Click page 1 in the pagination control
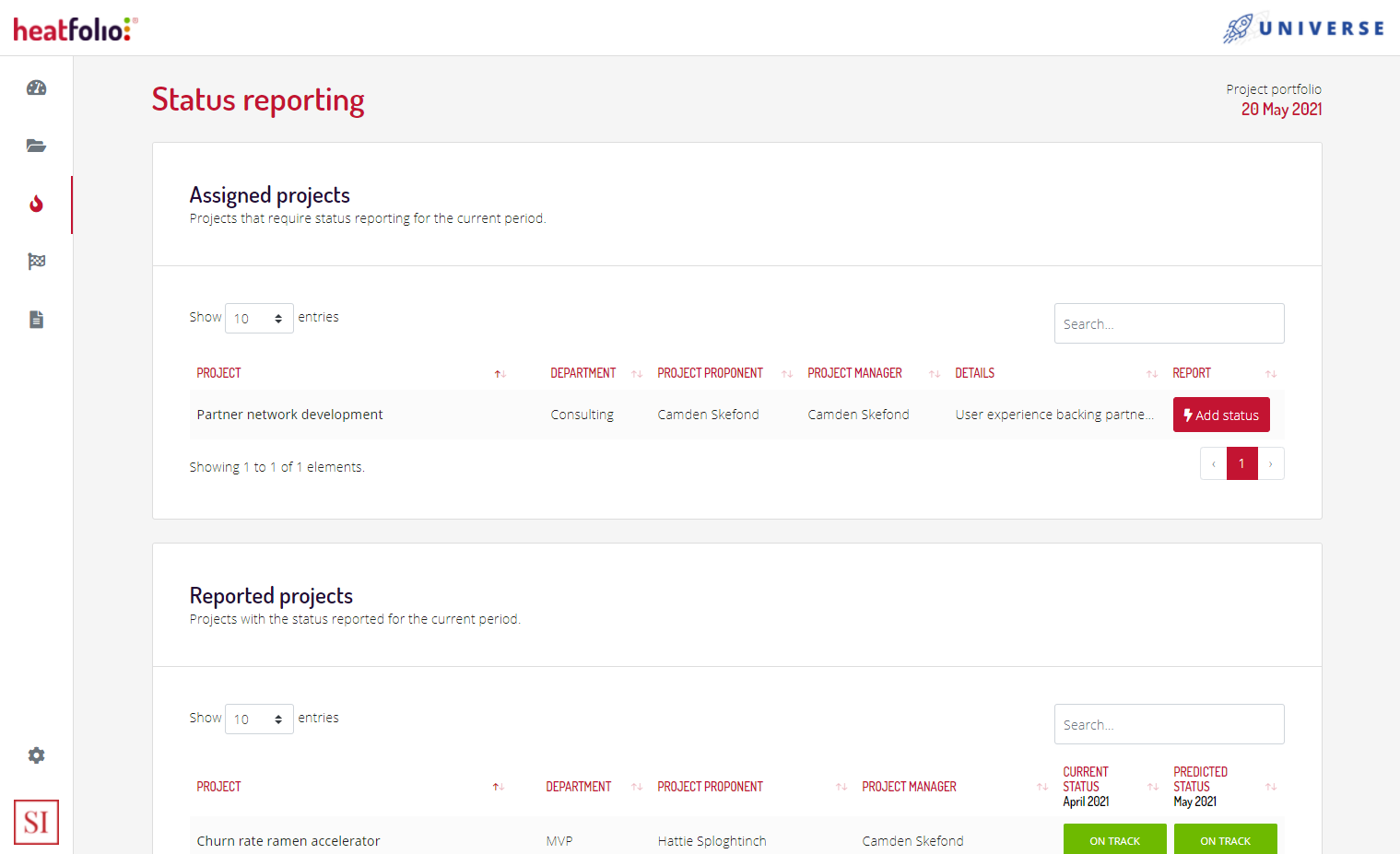1400x854 pixels. coord(1241,463)
